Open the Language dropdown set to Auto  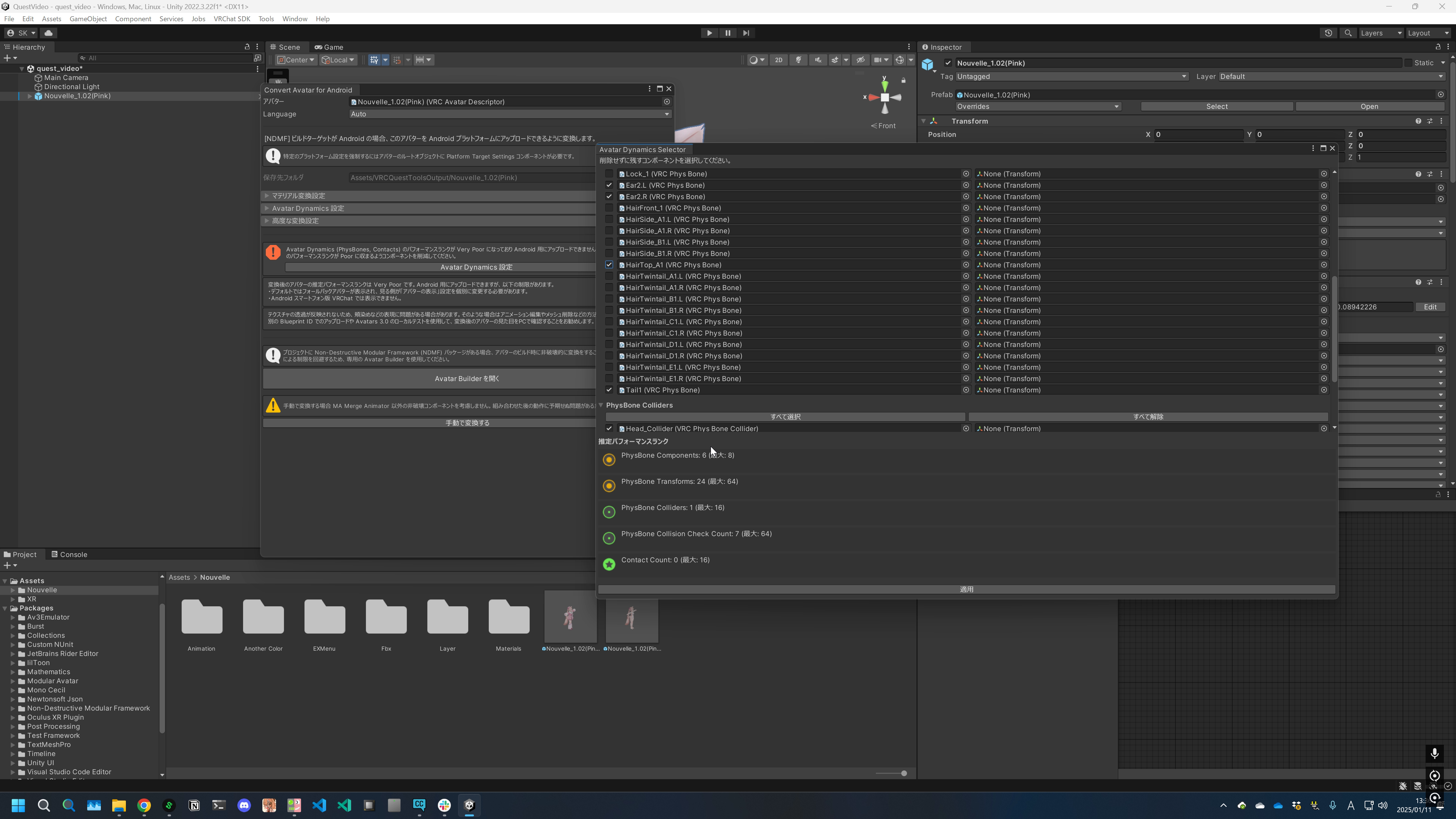tap(509, 114)
